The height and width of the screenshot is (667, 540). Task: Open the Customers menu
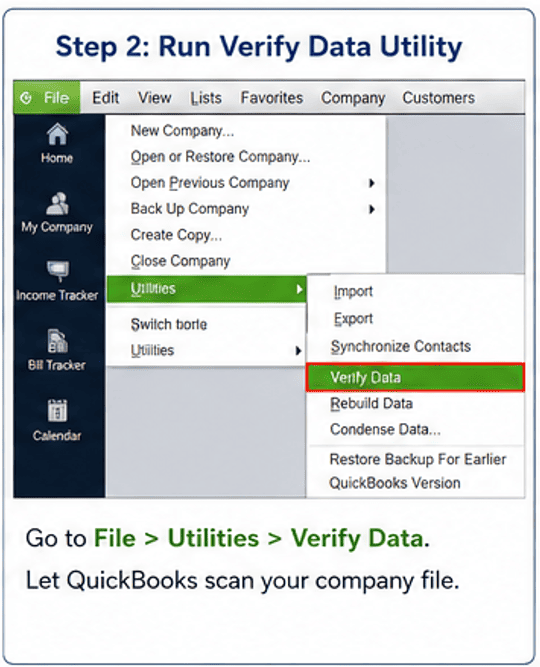(x=438, y=97)
